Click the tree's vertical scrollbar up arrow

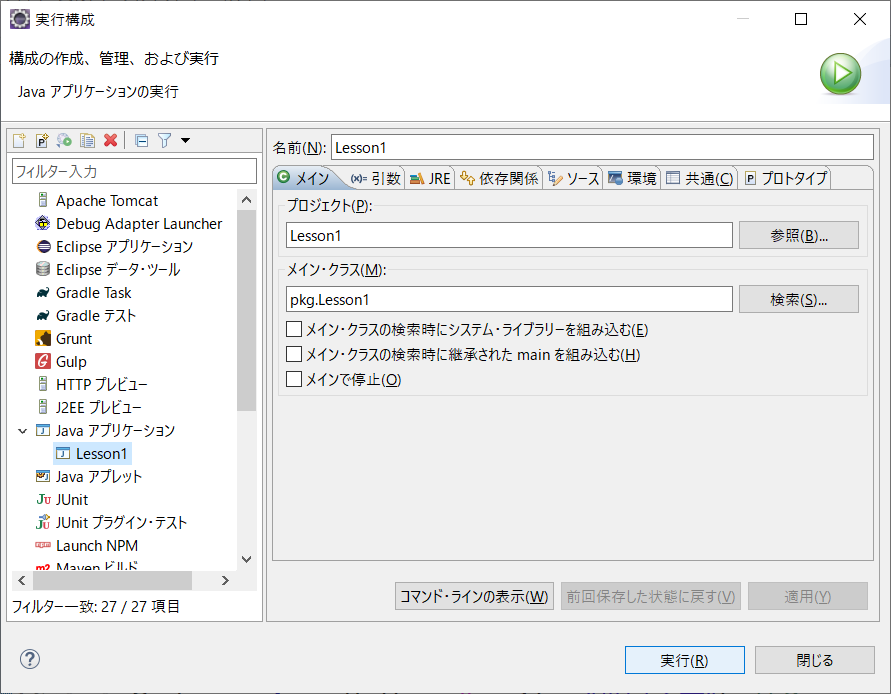(247, 200)
